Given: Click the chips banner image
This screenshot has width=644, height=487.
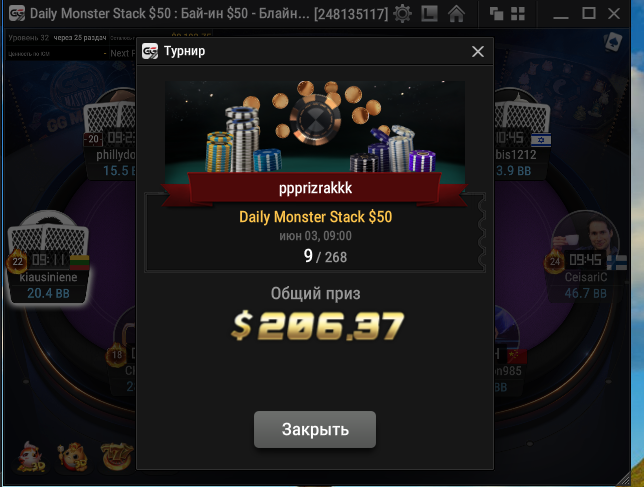Looking at the screenshot, I should [315, 127].
